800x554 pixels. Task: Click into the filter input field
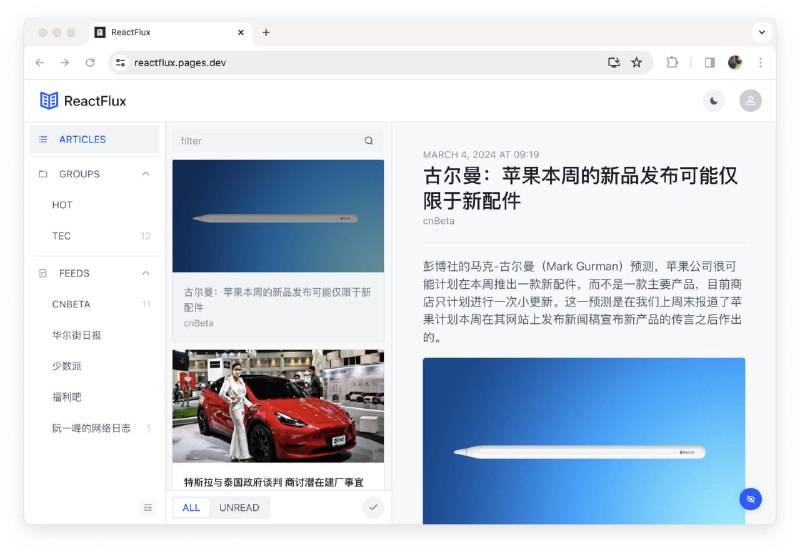click(x=265, y=141)
